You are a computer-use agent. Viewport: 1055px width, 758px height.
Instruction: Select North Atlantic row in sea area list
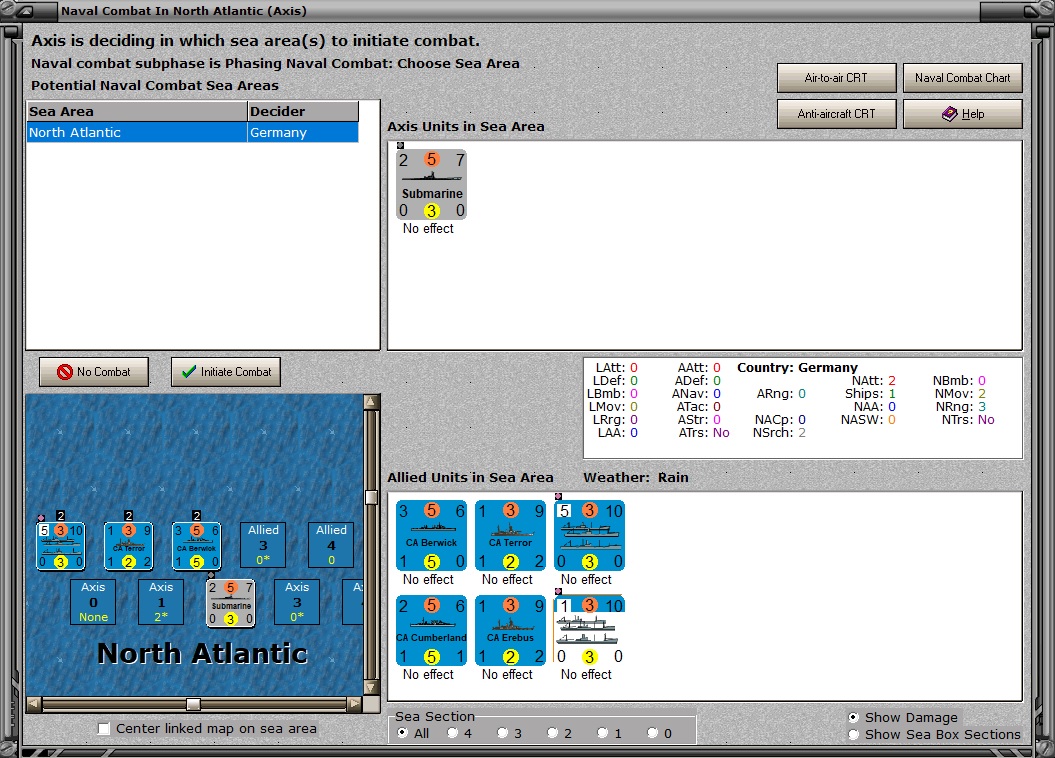click(x=192, y=132)
